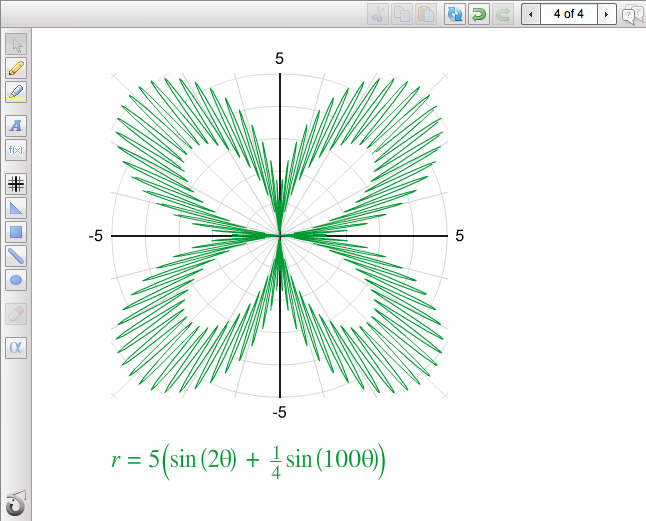The image size is (646, 521).
Task: Select the square shape tool
Action: pyautogui.click(x=16, y=232)
